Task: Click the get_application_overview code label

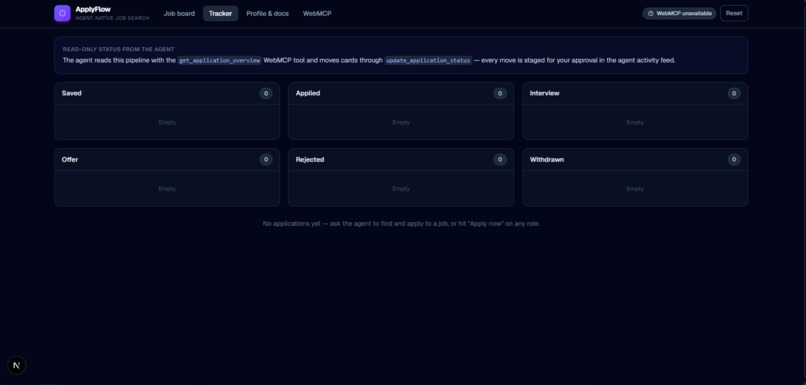Action: (219, 60)
